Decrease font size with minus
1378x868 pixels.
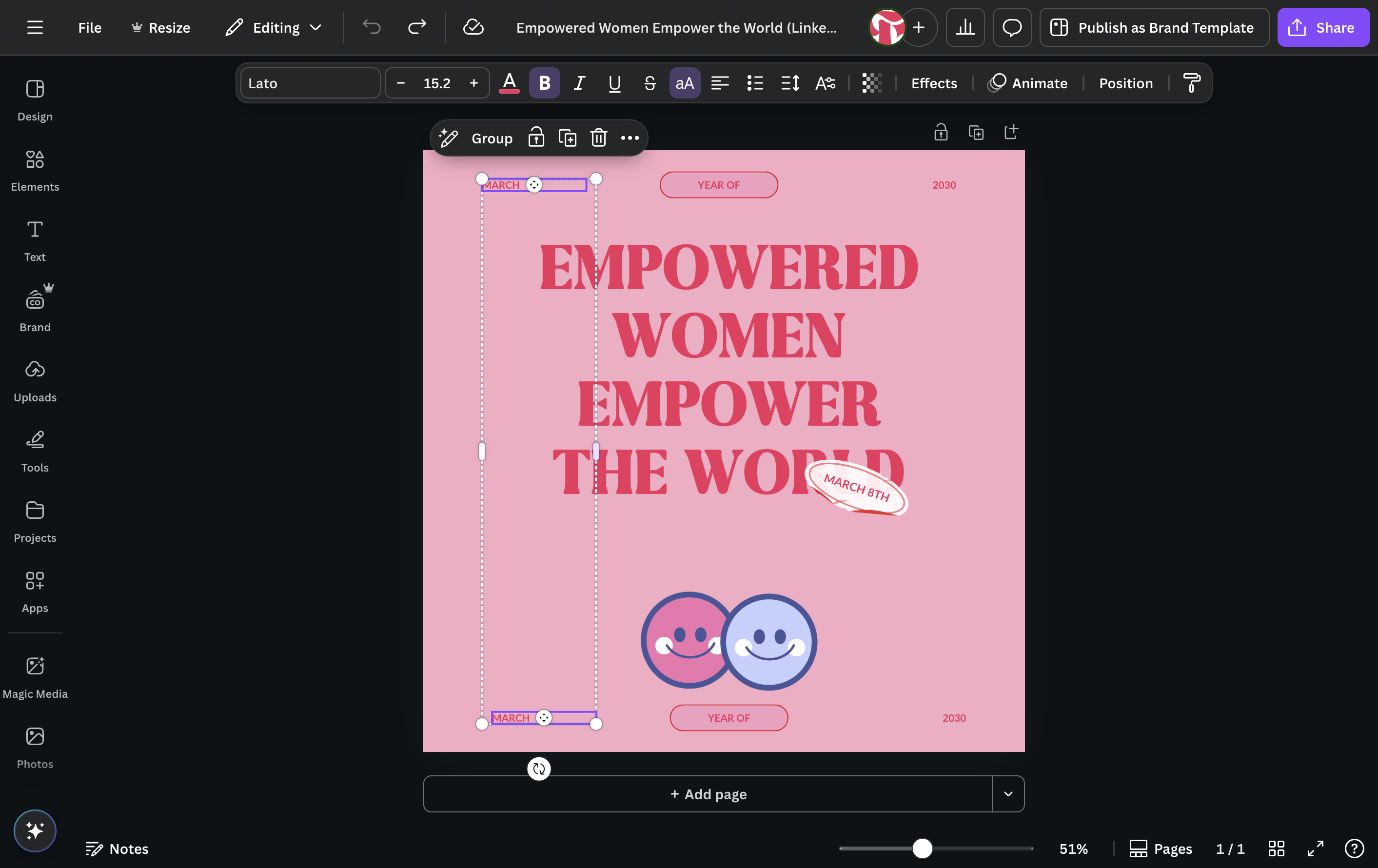coord(401,83)
